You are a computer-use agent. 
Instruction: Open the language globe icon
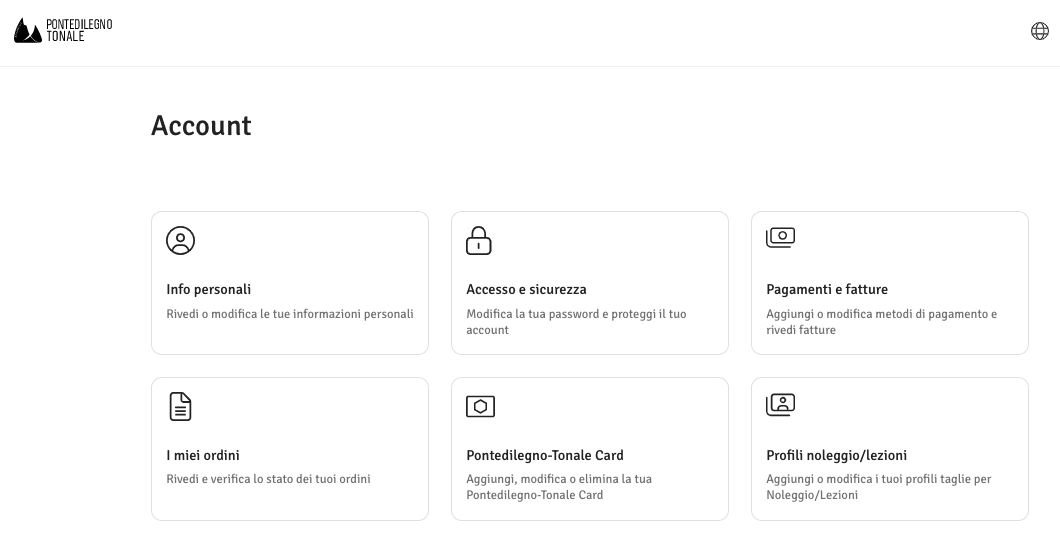(x=1039, y=31)
